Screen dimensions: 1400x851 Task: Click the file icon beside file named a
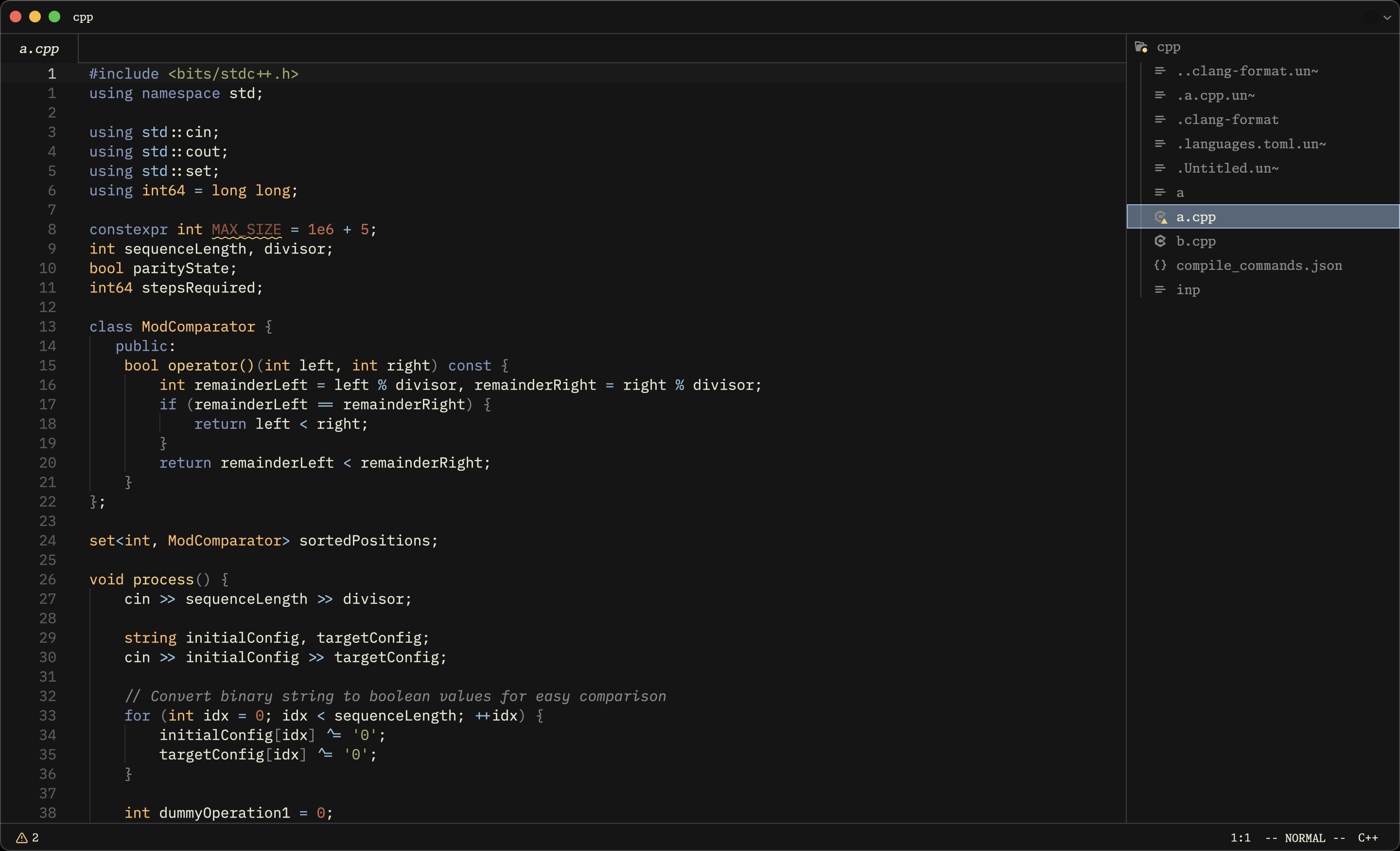point(1160,193)
